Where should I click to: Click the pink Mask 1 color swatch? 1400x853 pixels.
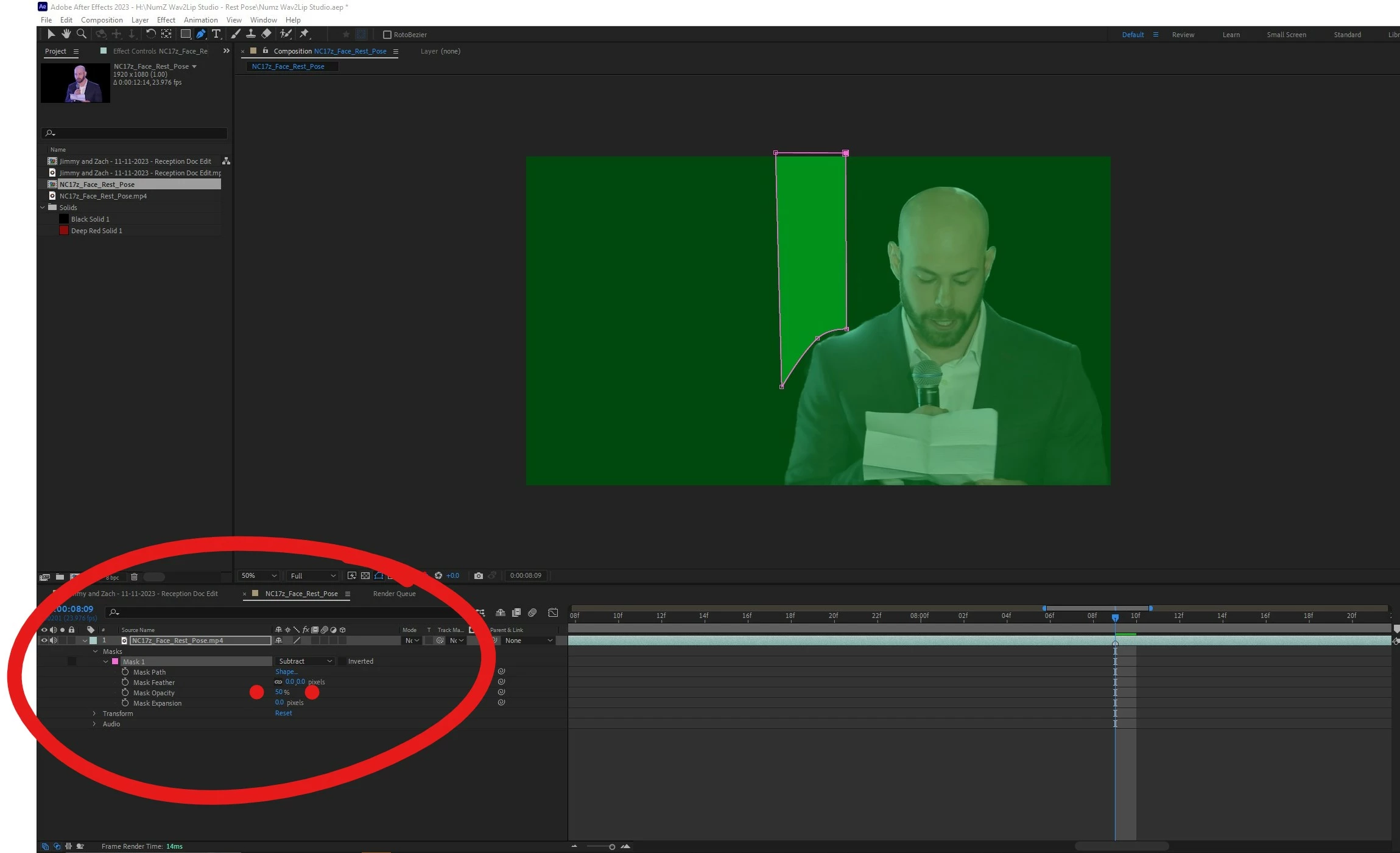[115, 662]
